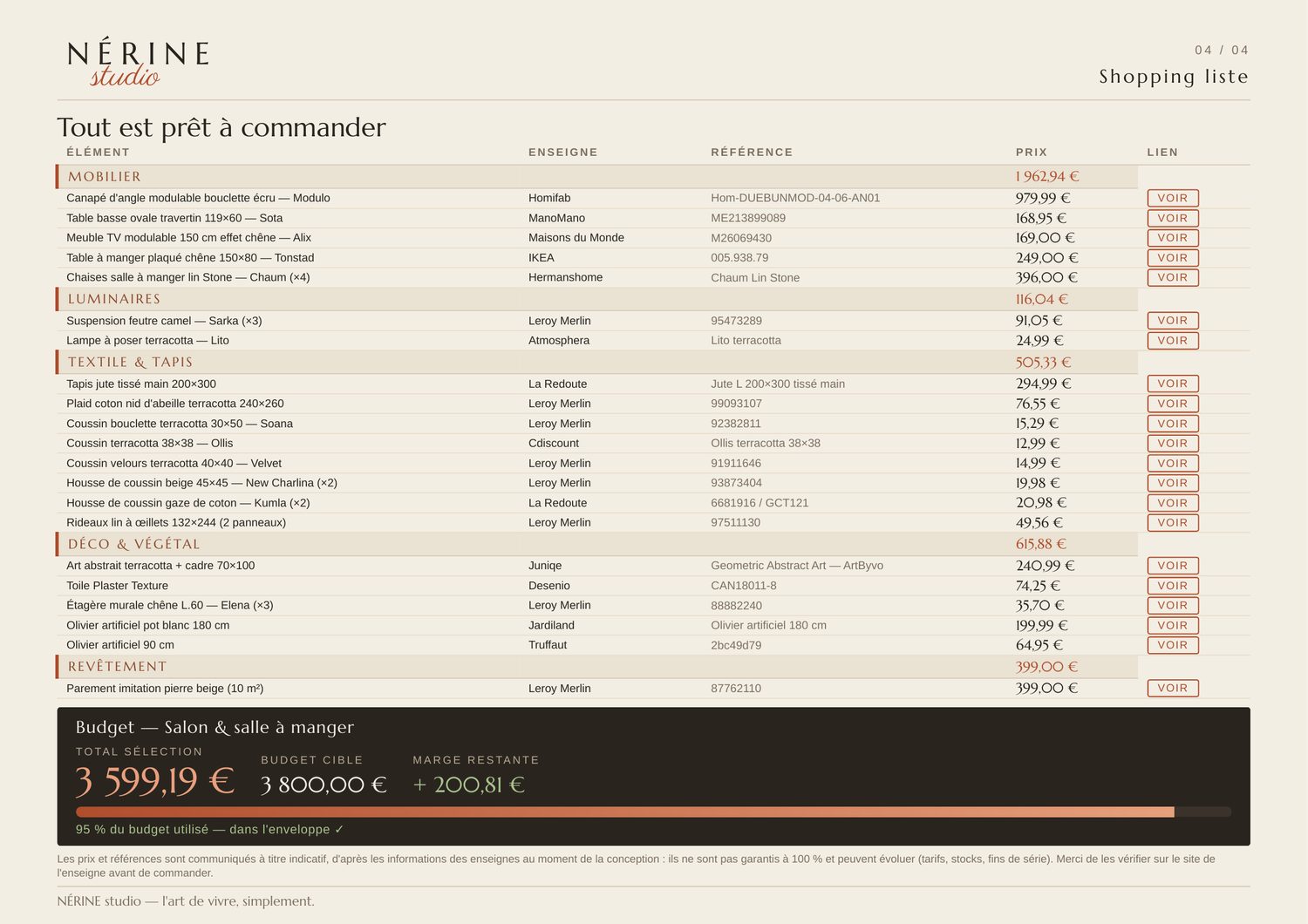The height and width of the screenshot is (924, 1308).
Task: Click the Shopping liste page title
Action: 1174,77
